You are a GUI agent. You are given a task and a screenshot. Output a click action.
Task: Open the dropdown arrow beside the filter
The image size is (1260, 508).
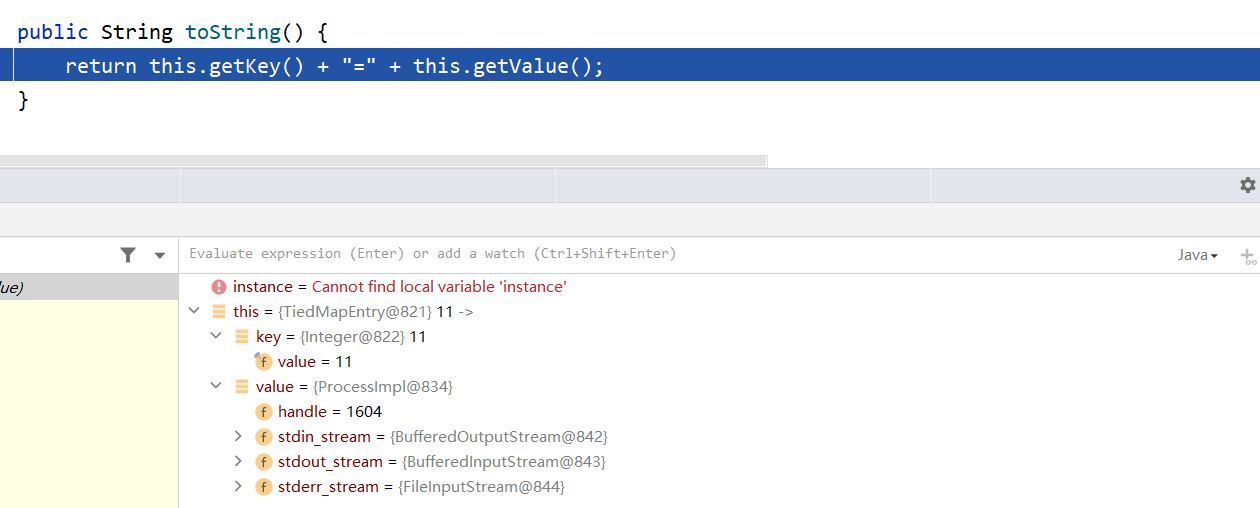tap(159, 256)
